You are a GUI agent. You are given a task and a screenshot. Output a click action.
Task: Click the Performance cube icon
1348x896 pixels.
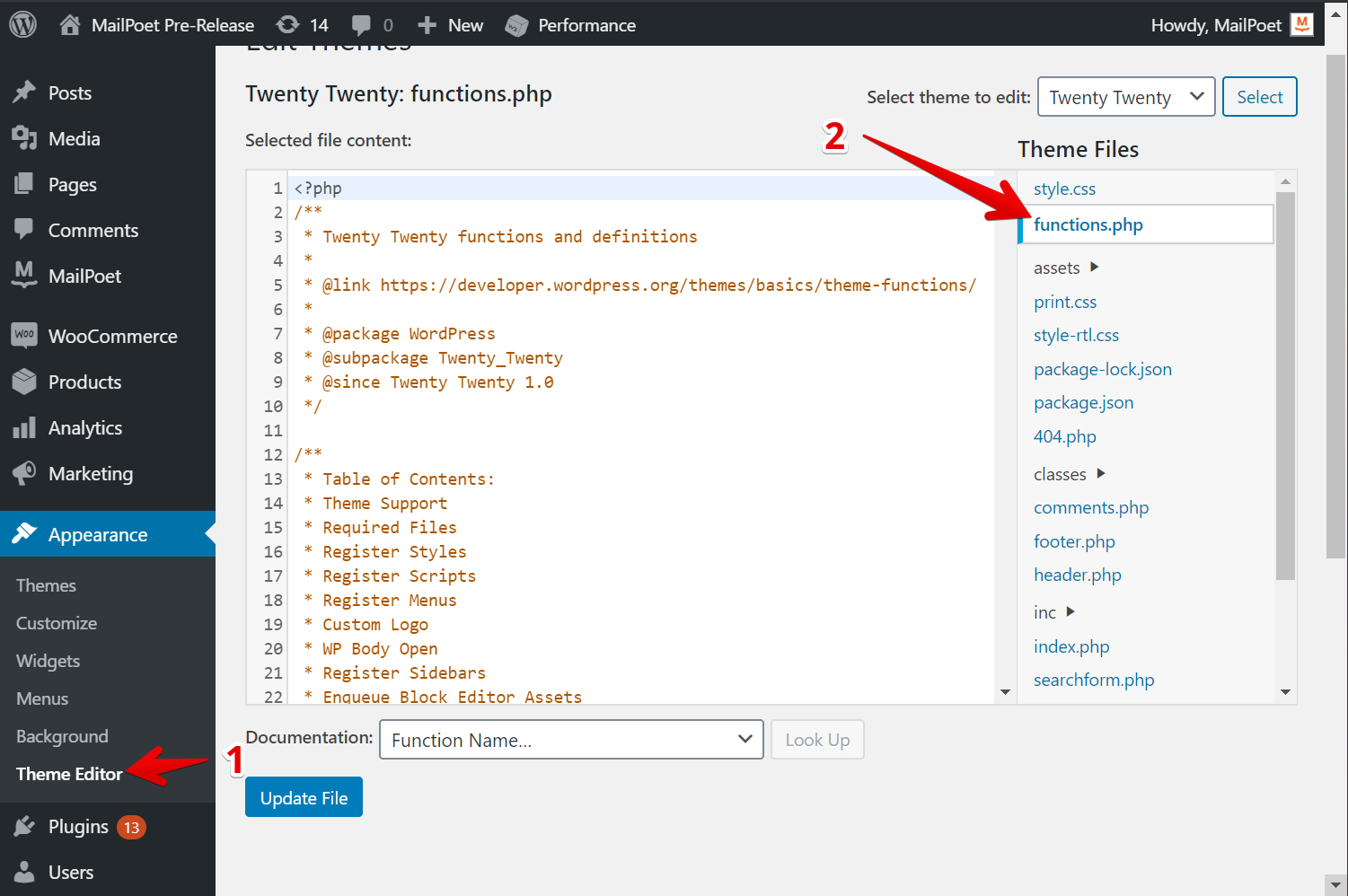point(516,25)
